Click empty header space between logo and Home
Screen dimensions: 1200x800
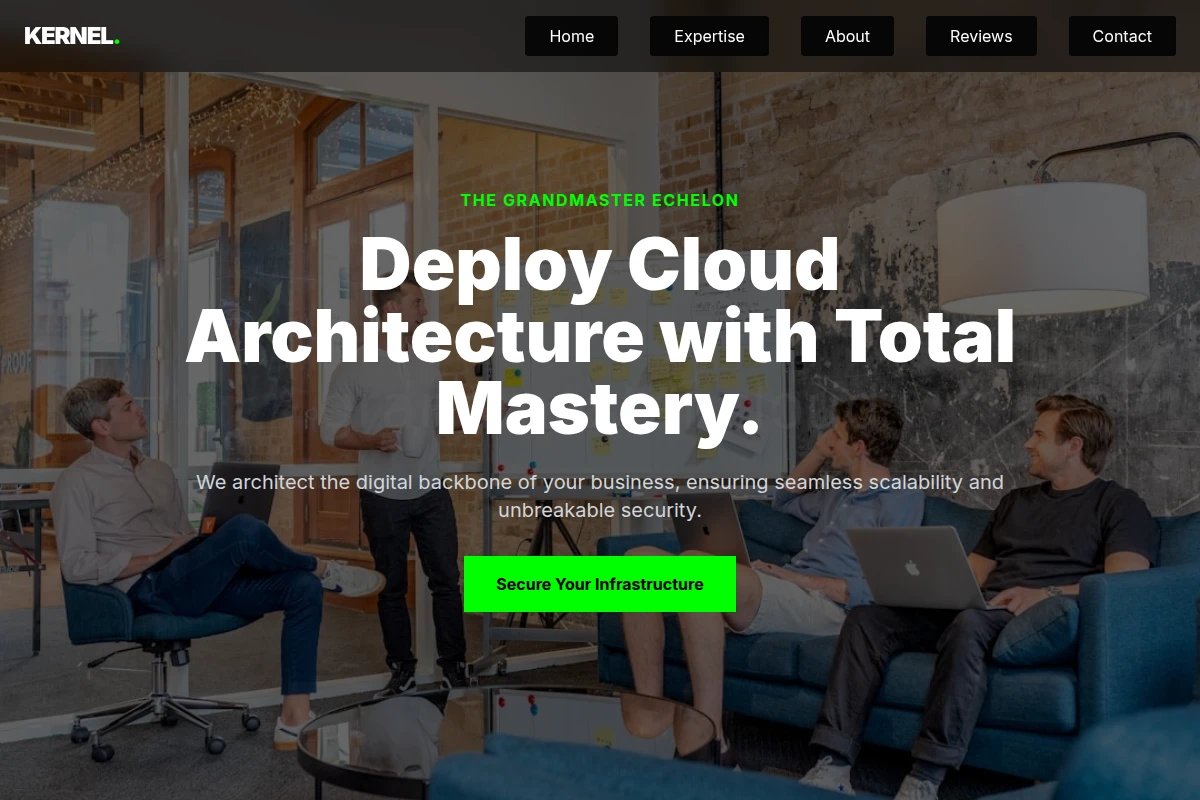coord(322,36)
